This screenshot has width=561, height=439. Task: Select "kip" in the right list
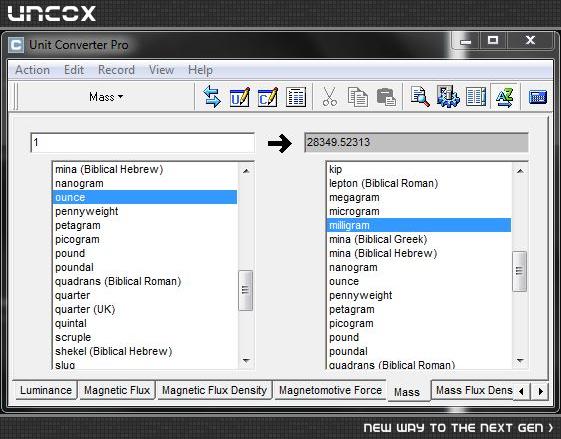pyautogui.click(x=419, y=169)
